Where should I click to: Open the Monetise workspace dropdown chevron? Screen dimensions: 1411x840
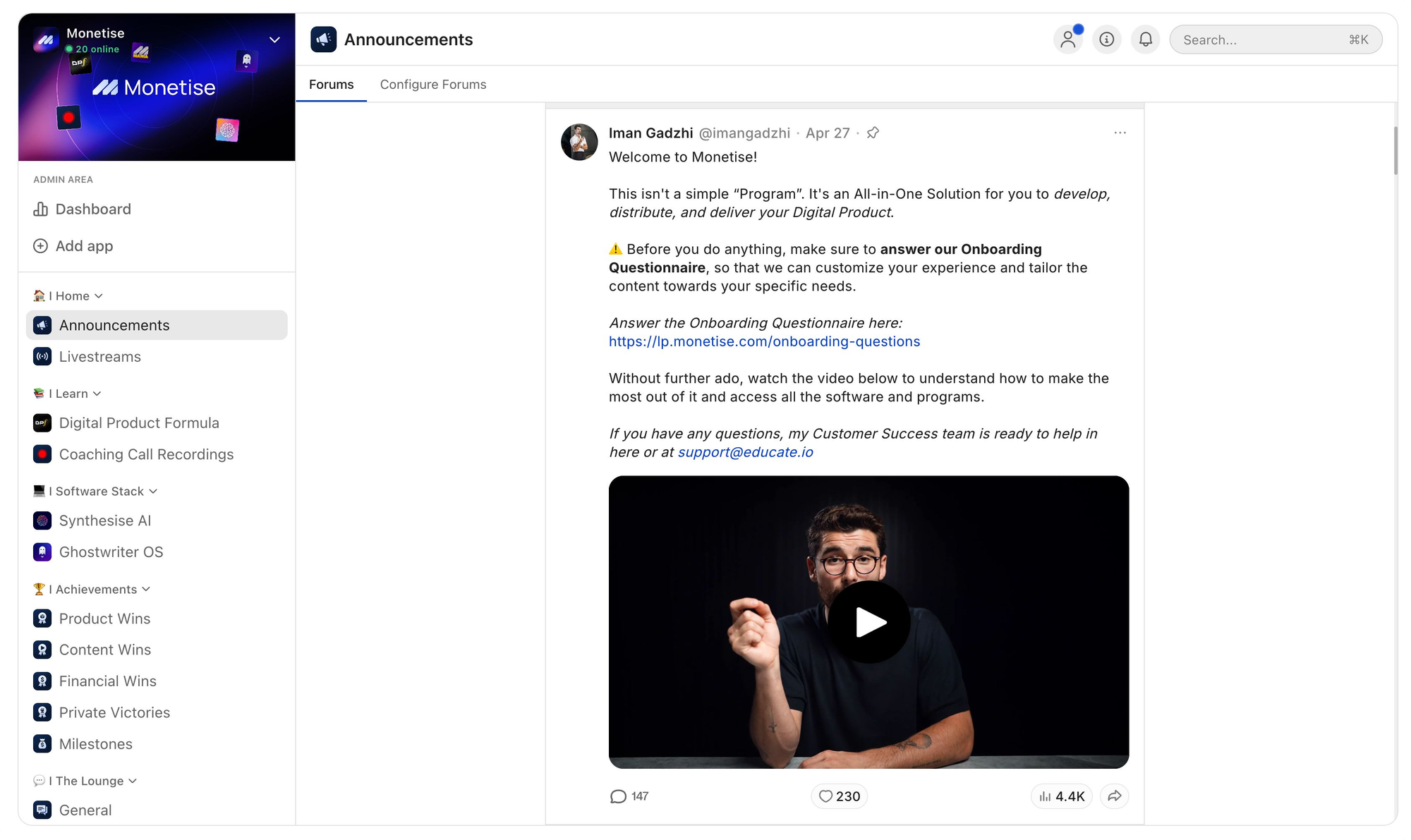275,39
